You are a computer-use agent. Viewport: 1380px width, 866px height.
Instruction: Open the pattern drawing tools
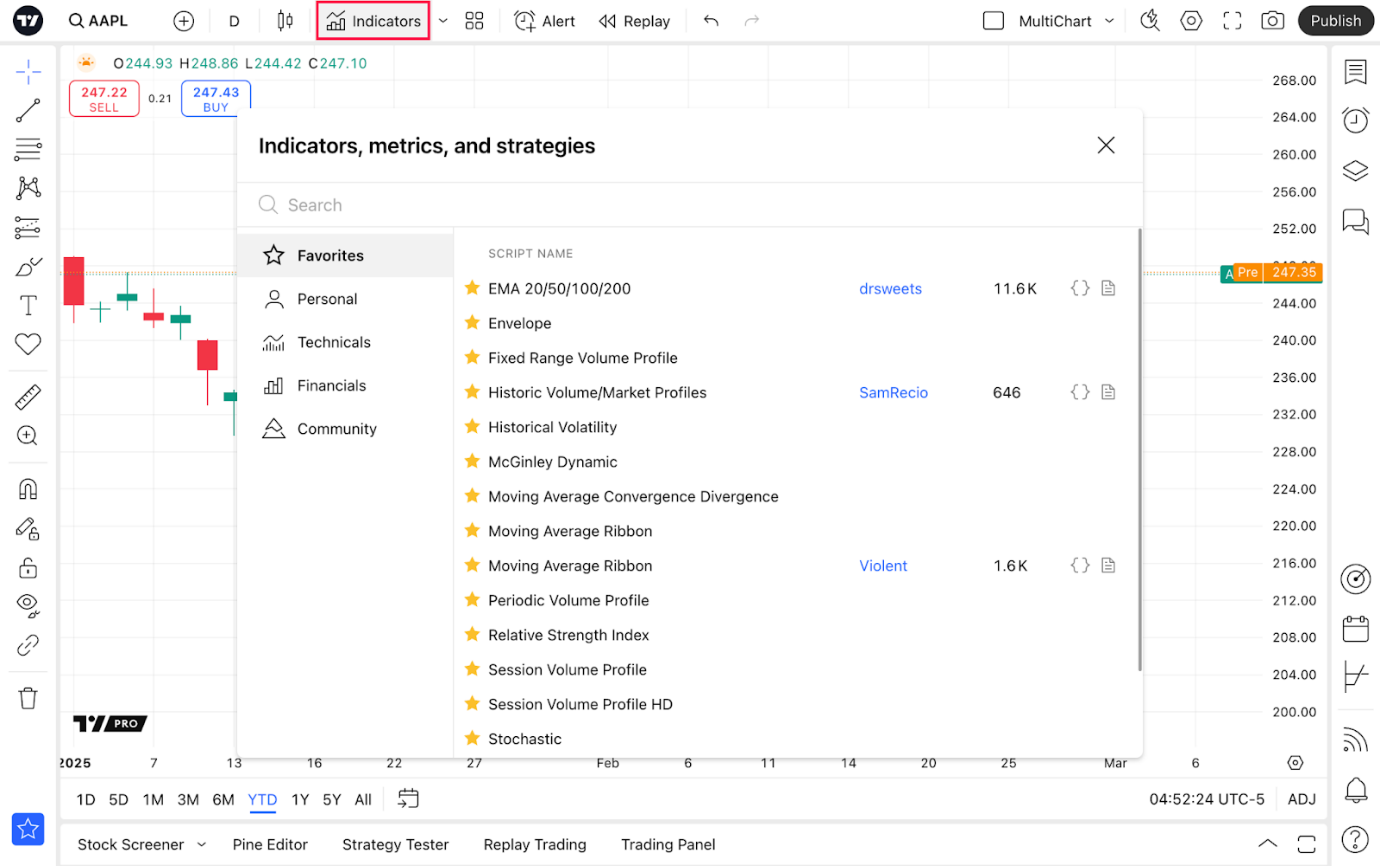tap(28, 188)
